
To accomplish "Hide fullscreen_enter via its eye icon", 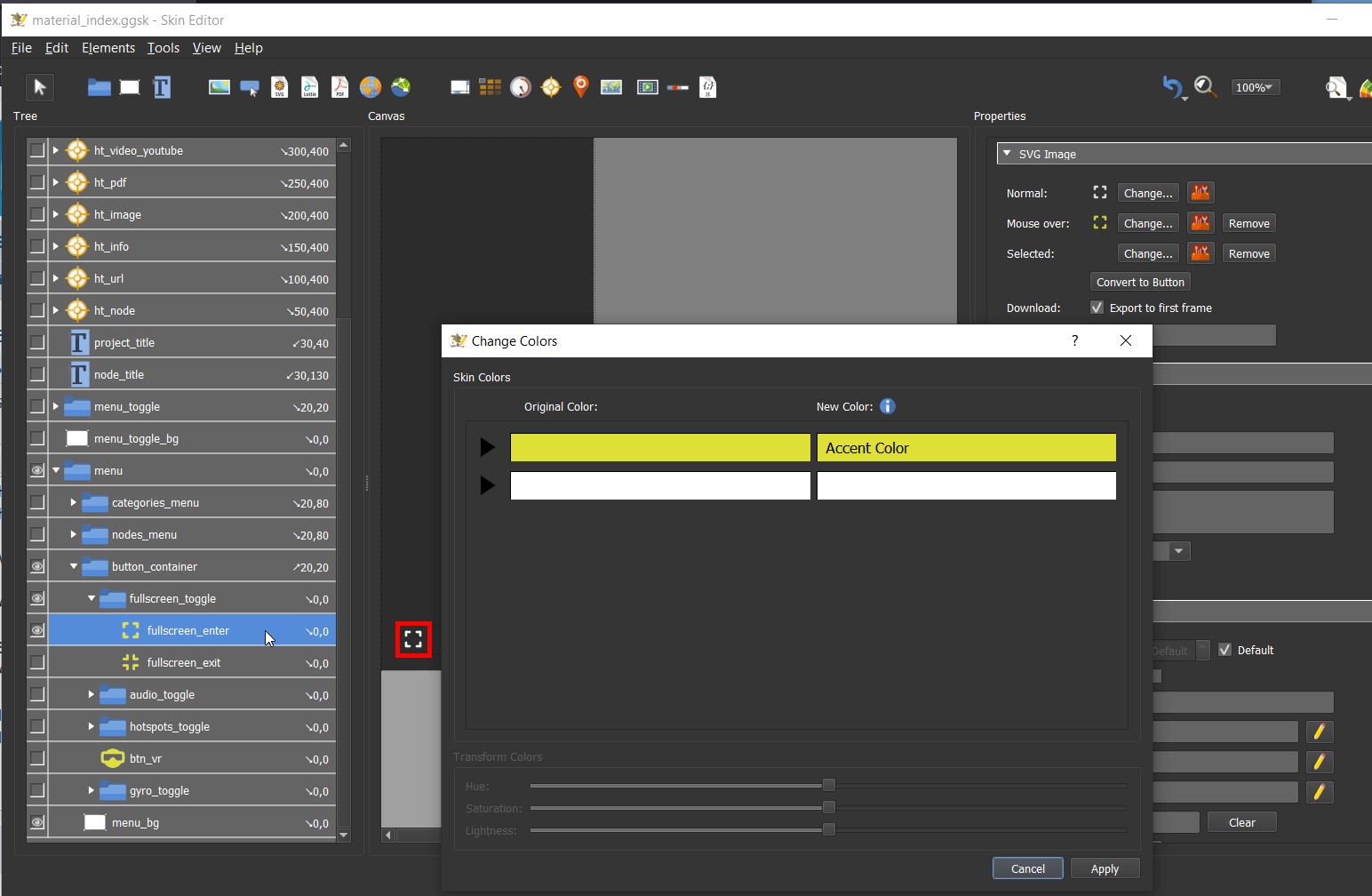I will (37, 630).
